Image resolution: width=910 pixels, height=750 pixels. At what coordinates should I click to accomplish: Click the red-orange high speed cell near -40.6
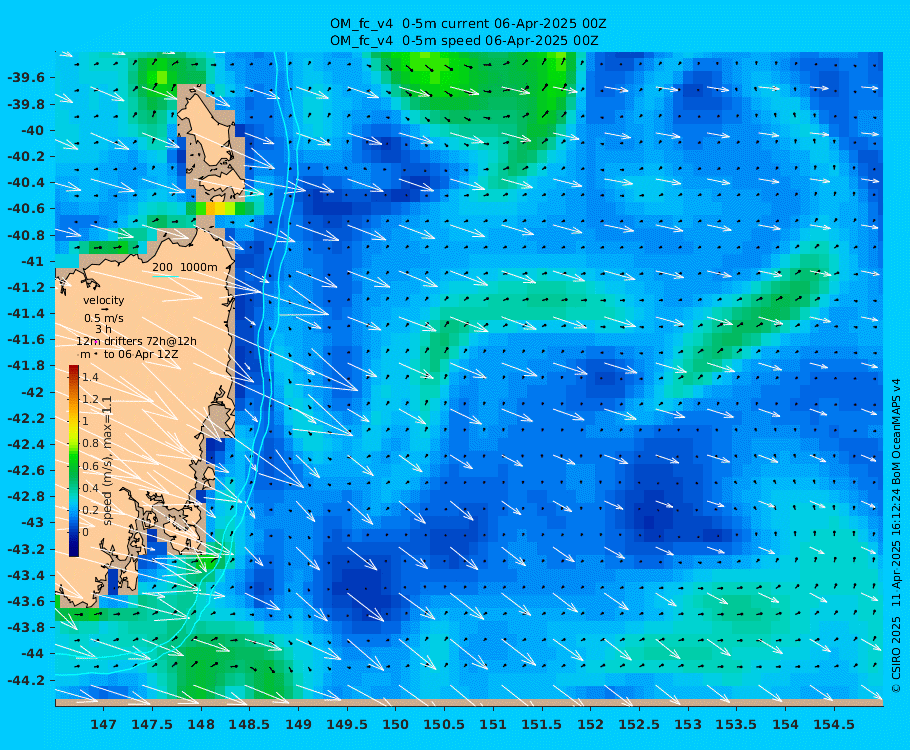click(x=211, y=208)
